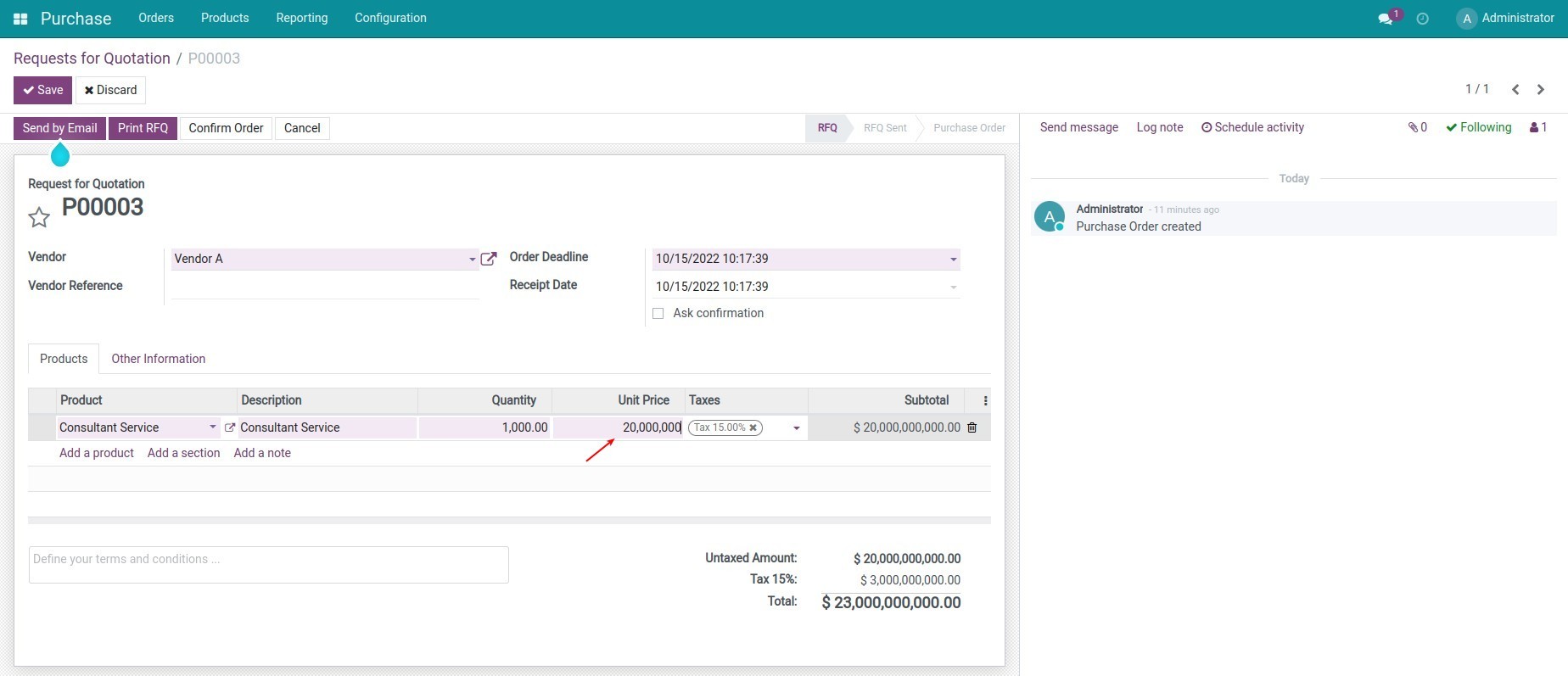This screenshot has height=676, width=1568.
Task: Expand the Taxes dropdown arrow
Action: [x=796, y=428]
